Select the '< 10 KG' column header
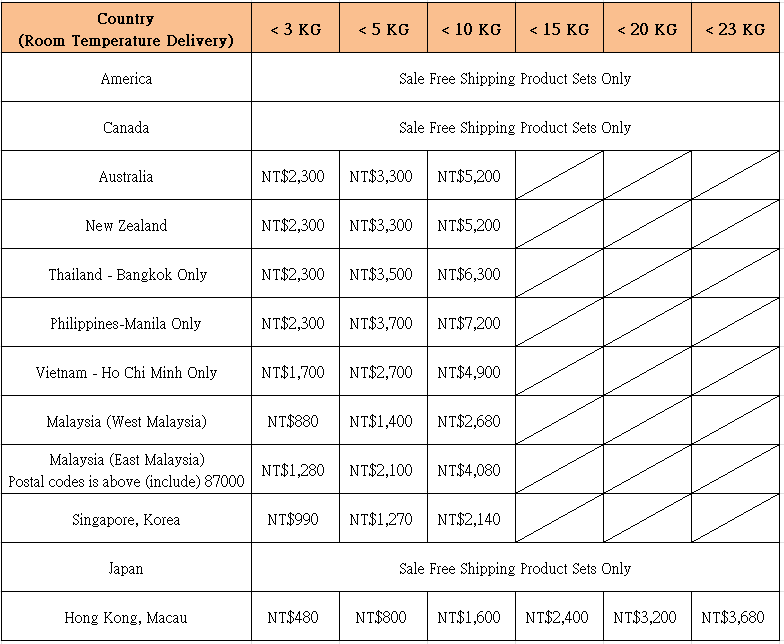The width and height of the screenshot is (784, 644). pyautogui.click(x=472, y=28)
